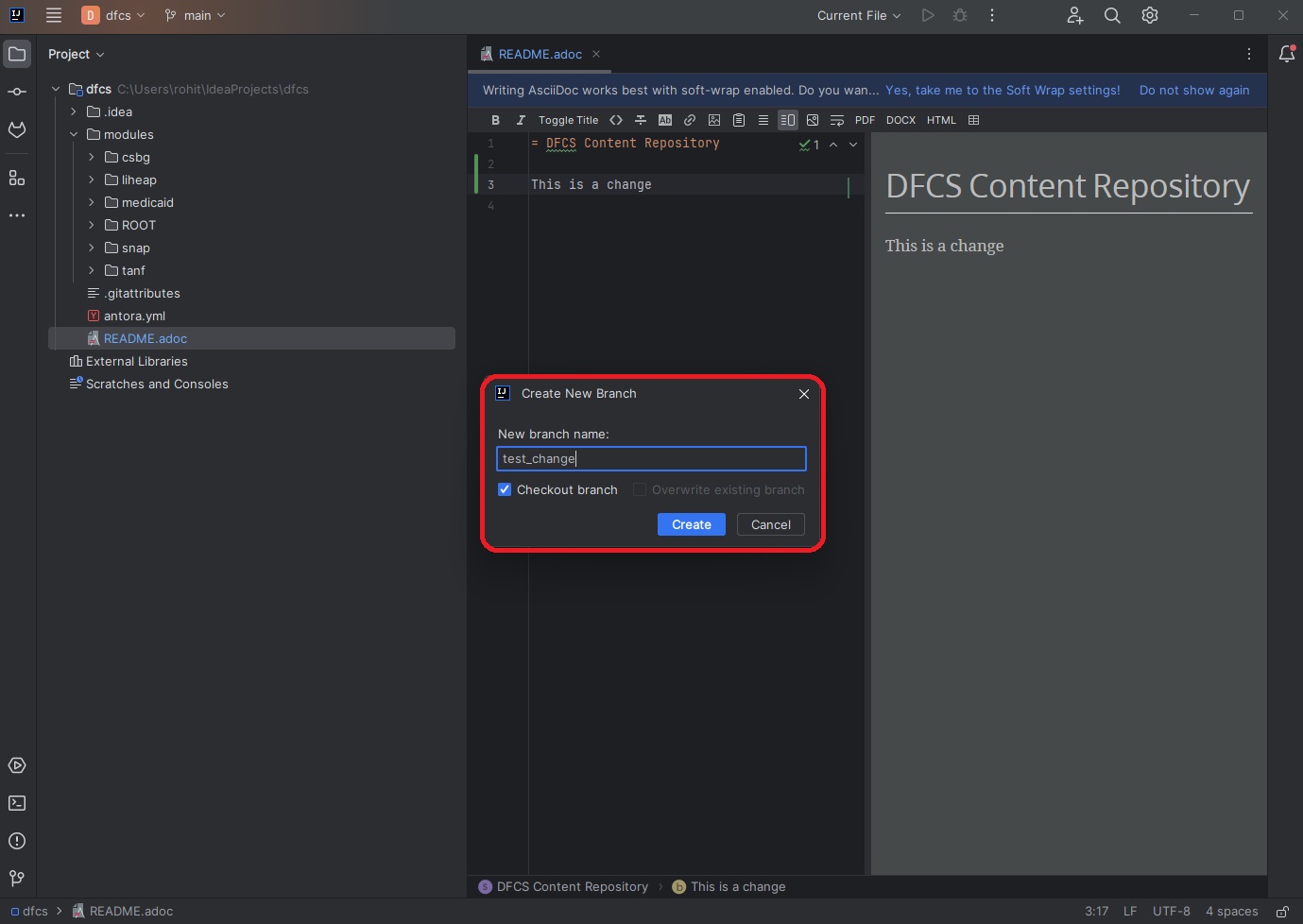The height and width of the screenshot is (924, 1303).
Task: Open Structure tool window icon
Action: click(x=17, y=178)
